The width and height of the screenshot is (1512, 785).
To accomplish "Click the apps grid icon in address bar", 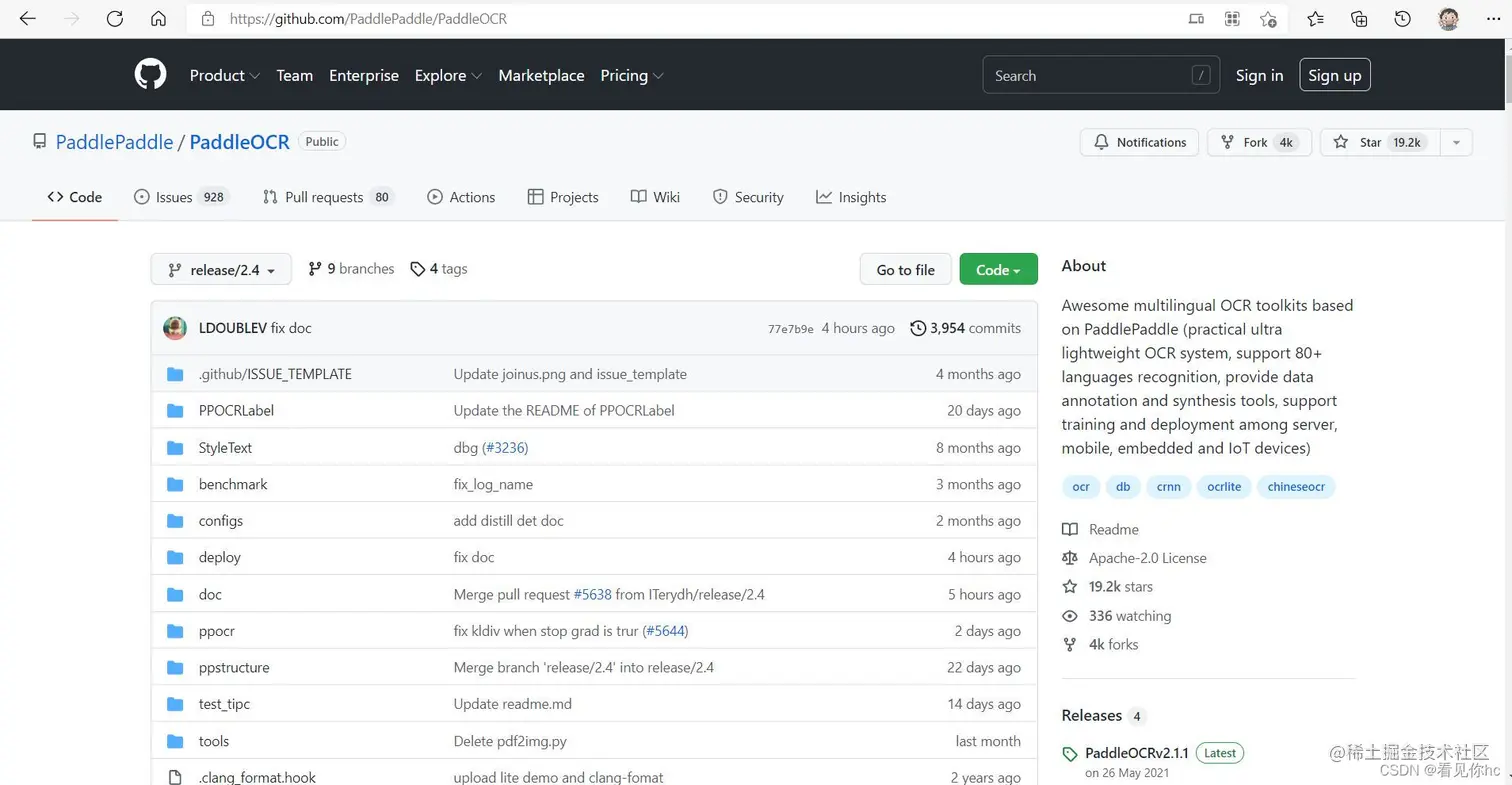I will (x=1232, y=18).
